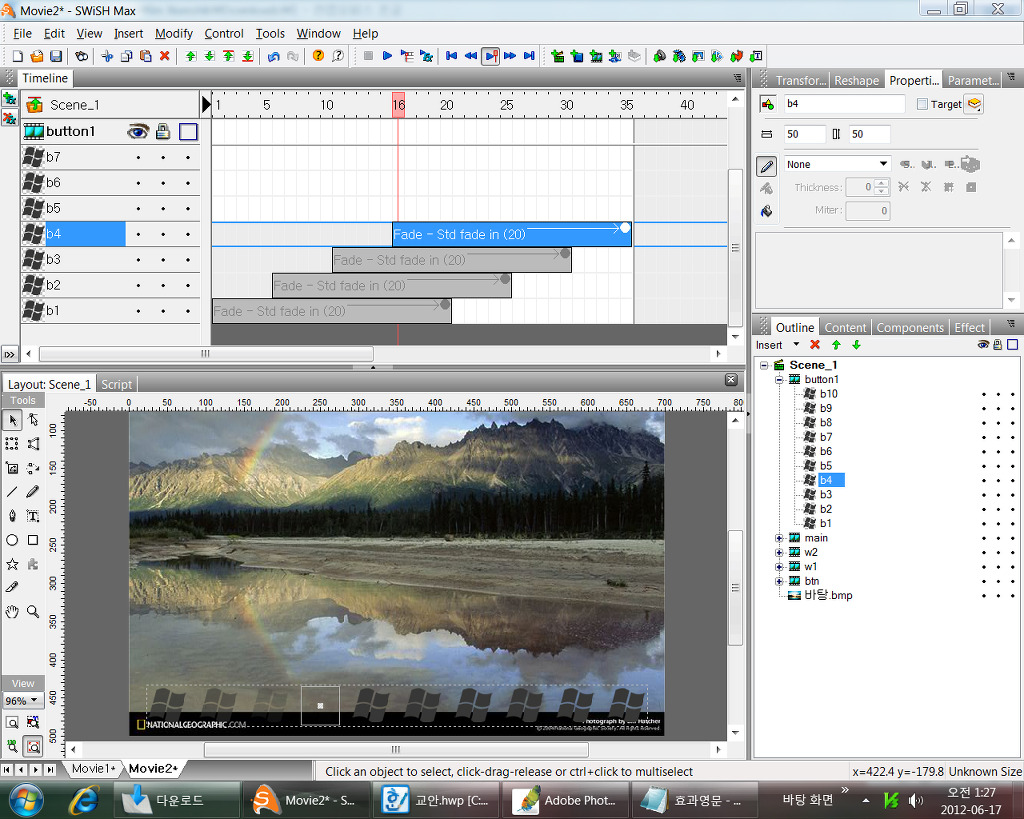The height and width of the screenshot is (819, 1024).
Task: Click the line pencil icon in Properties
Action: point(767,166)
